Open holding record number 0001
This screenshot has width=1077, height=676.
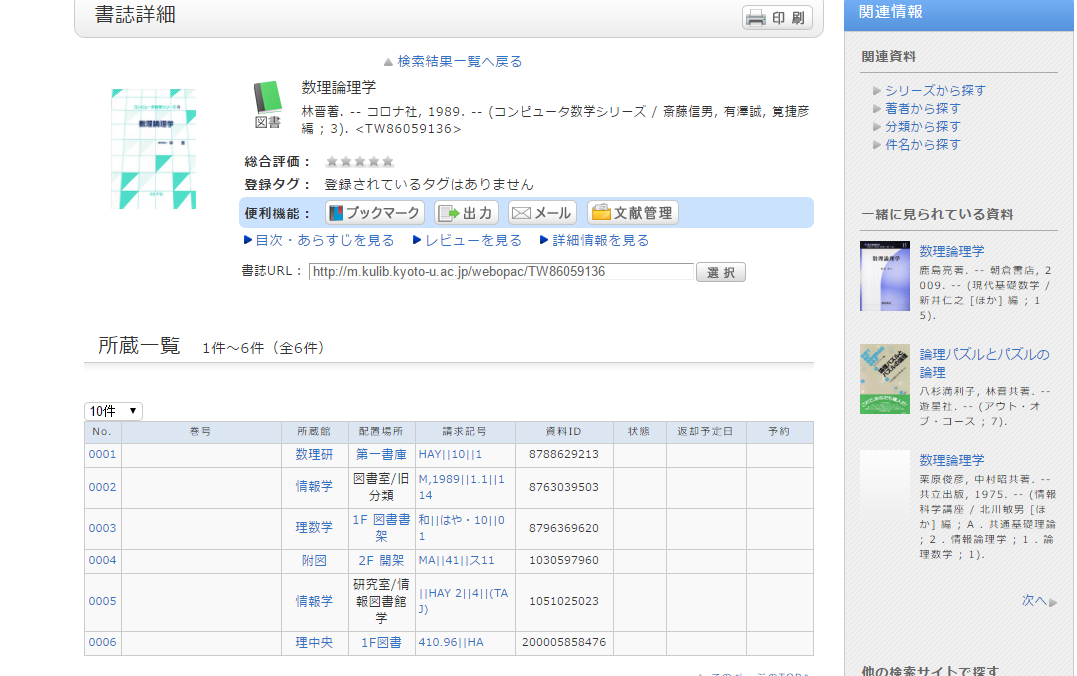[102, 454]
